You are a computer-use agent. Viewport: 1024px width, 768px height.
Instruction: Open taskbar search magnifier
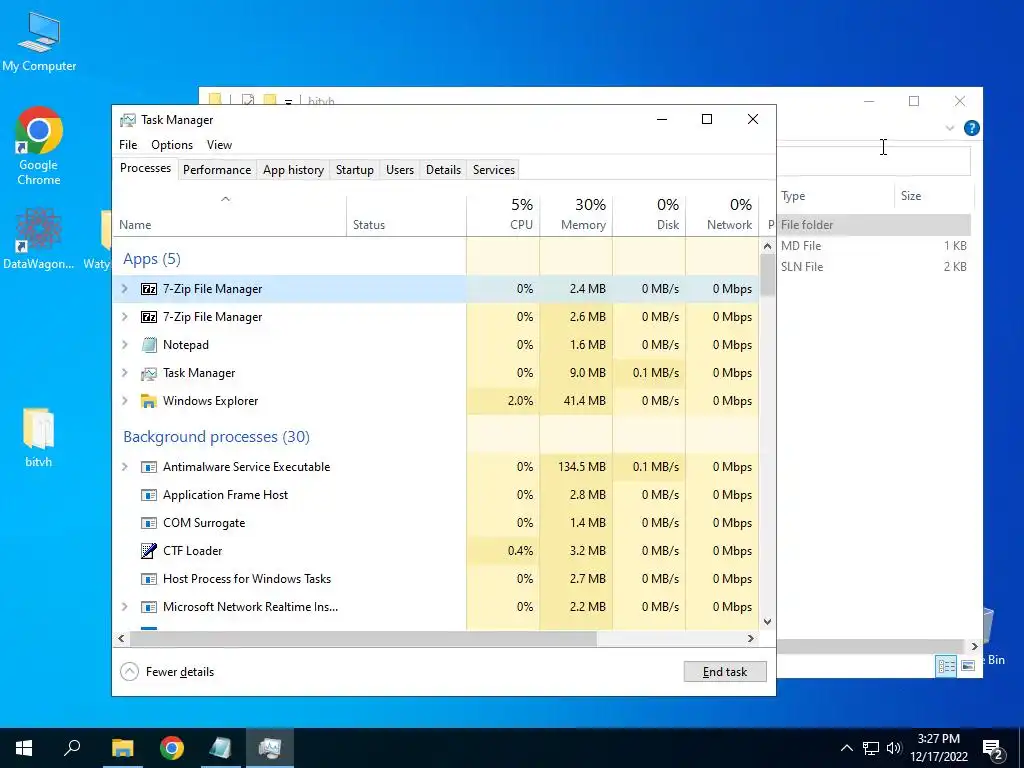(72, 748)
